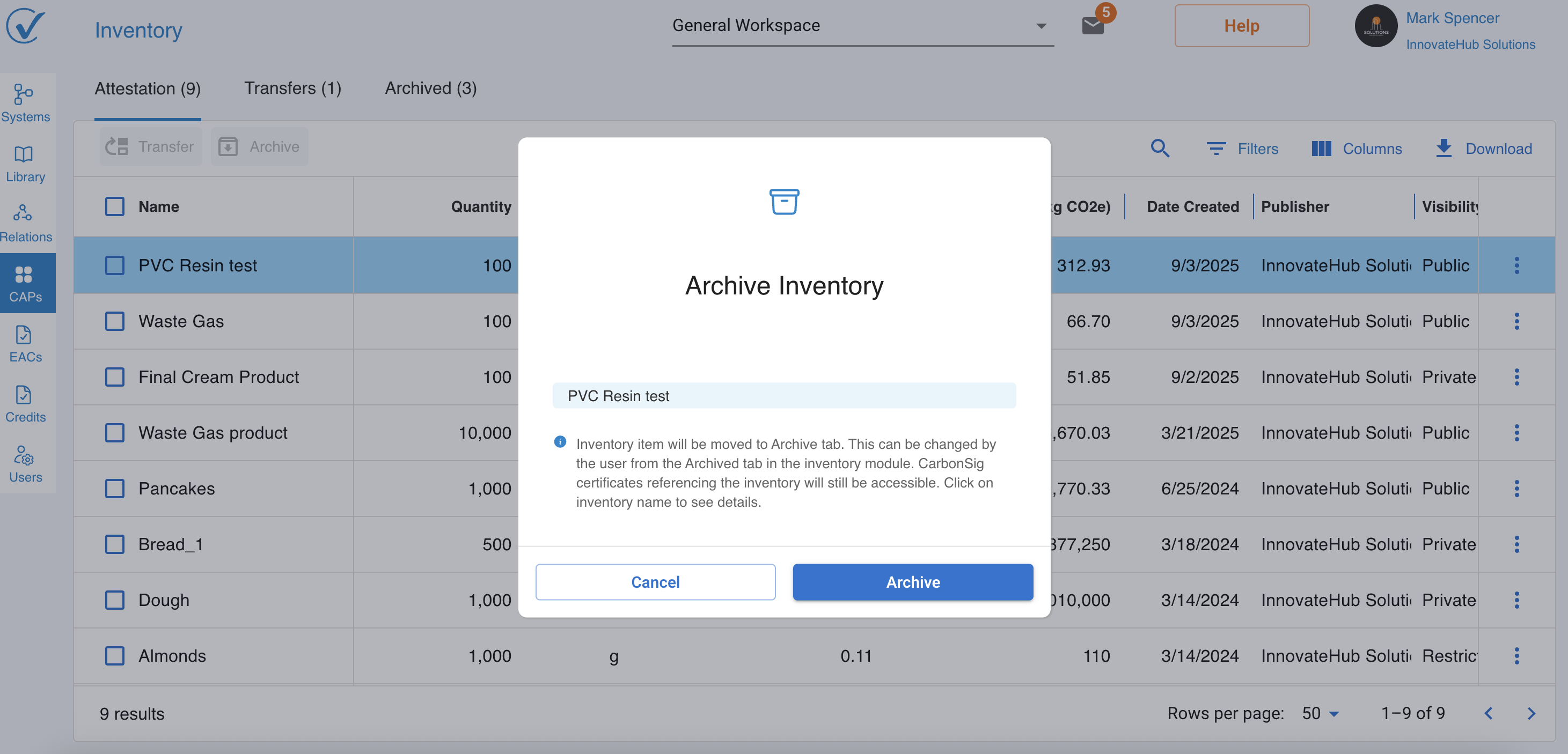Switch to the Transfers (1) tab
The width and height of the screenshot is (1568, 754).
point(292,88)
